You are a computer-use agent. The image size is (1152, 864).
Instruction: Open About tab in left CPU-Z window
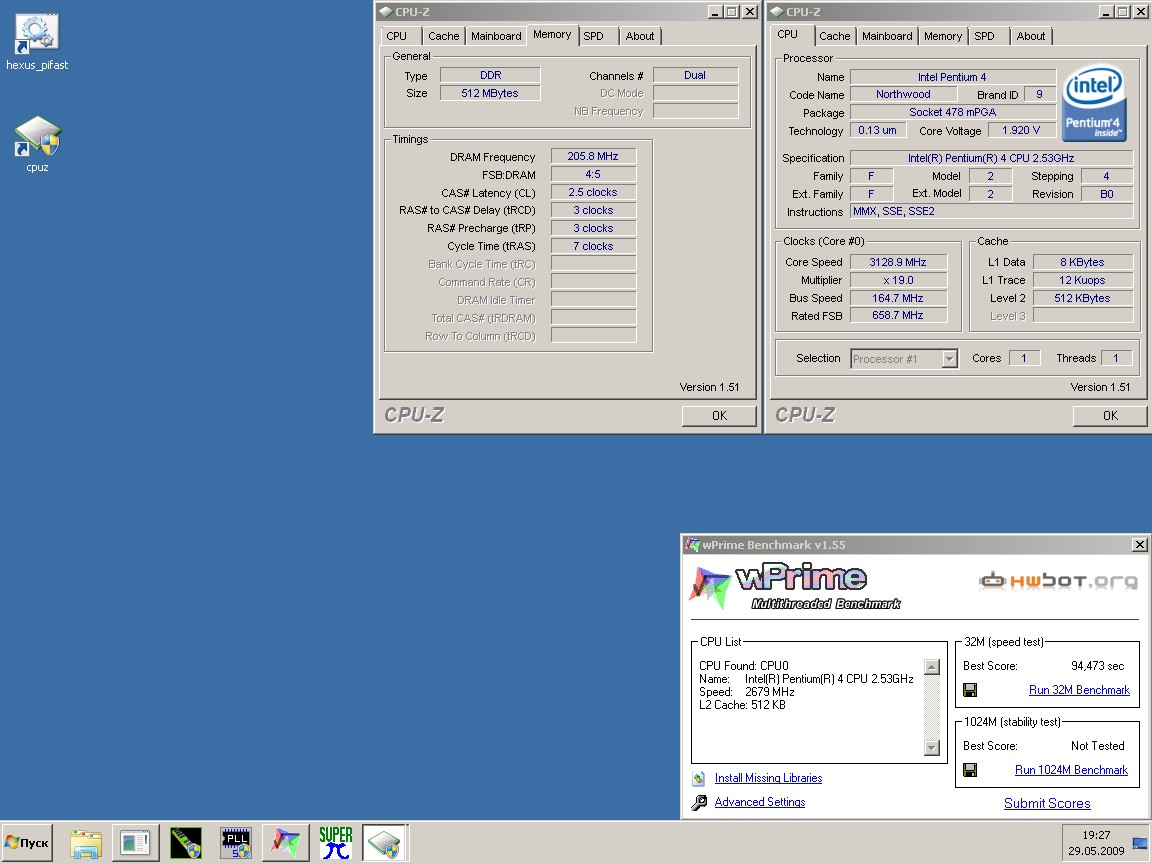[x=640, y=36]
